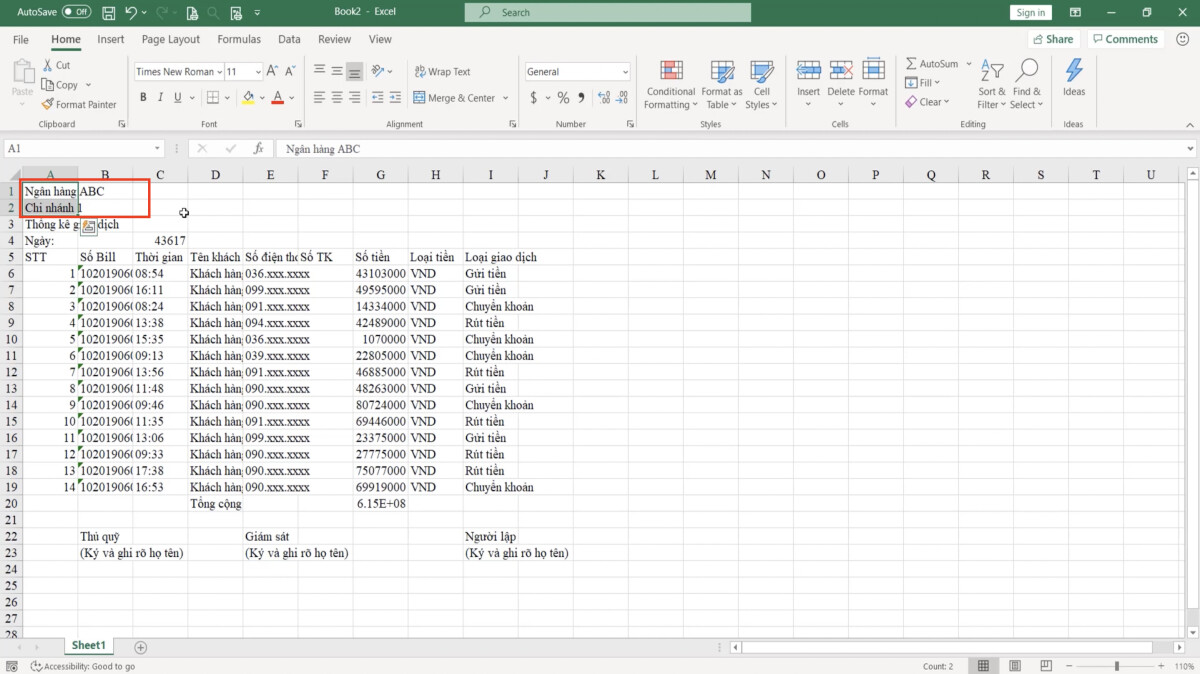This screenshot has width=1200, height=674.
Task: Open Cell Styles gallery
Action: point(761,86)
